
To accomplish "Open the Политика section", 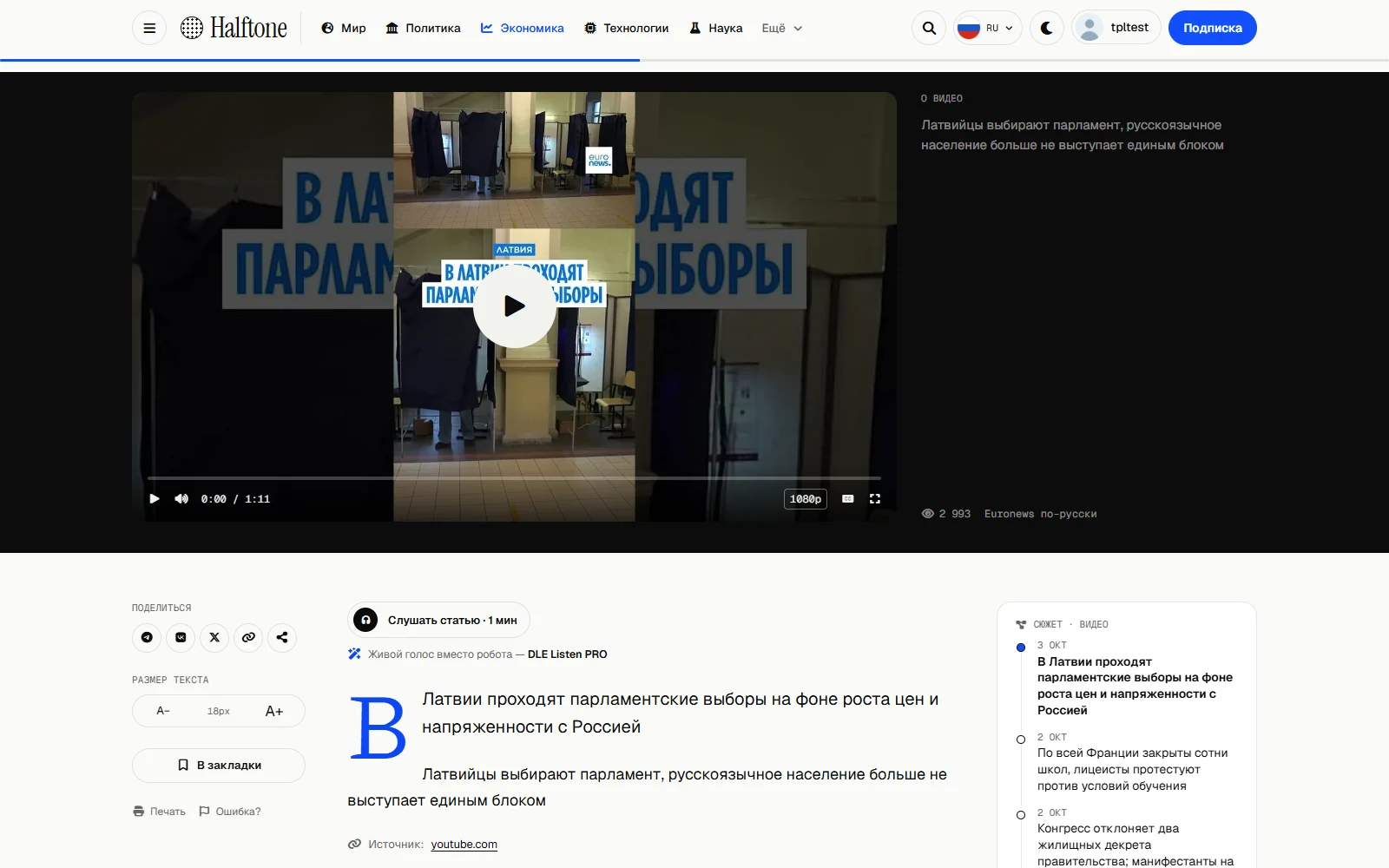I will coord(423,28).
